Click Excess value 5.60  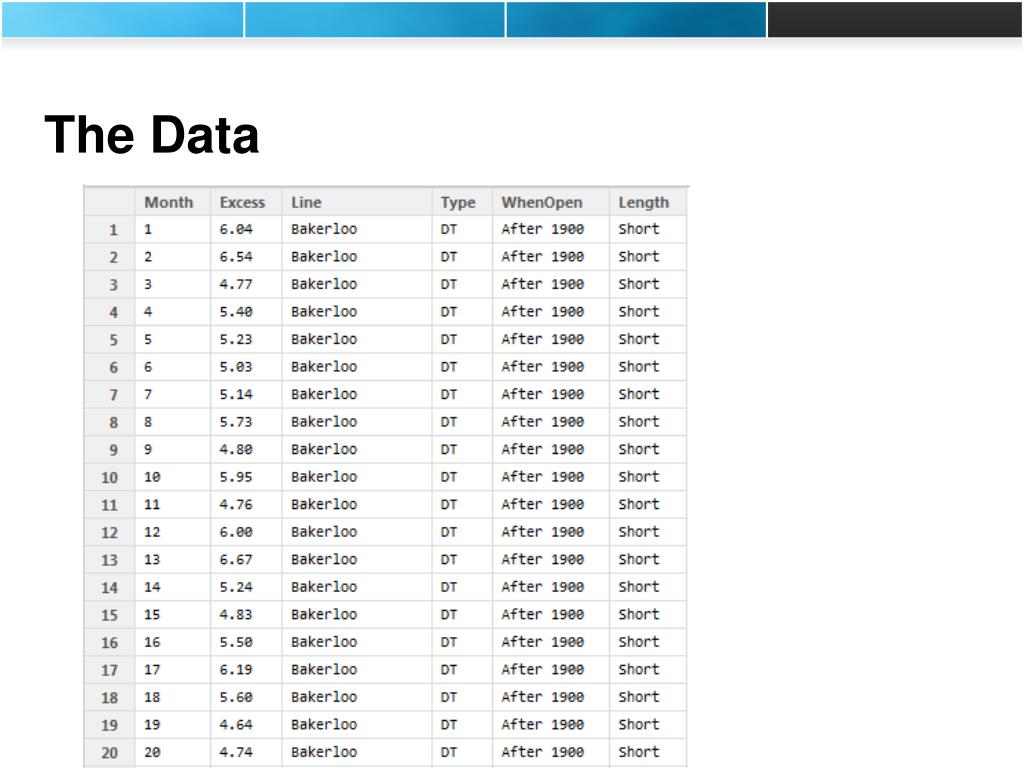[236, 697]
